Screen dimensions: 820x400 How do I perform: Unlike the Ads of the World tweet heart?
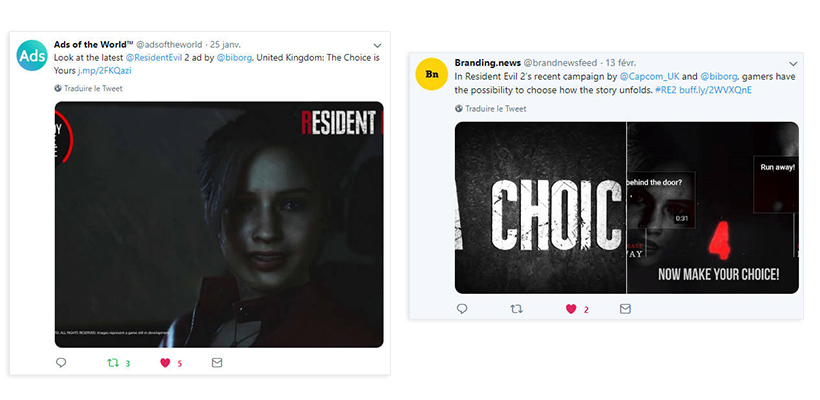[x=165, y=362]
